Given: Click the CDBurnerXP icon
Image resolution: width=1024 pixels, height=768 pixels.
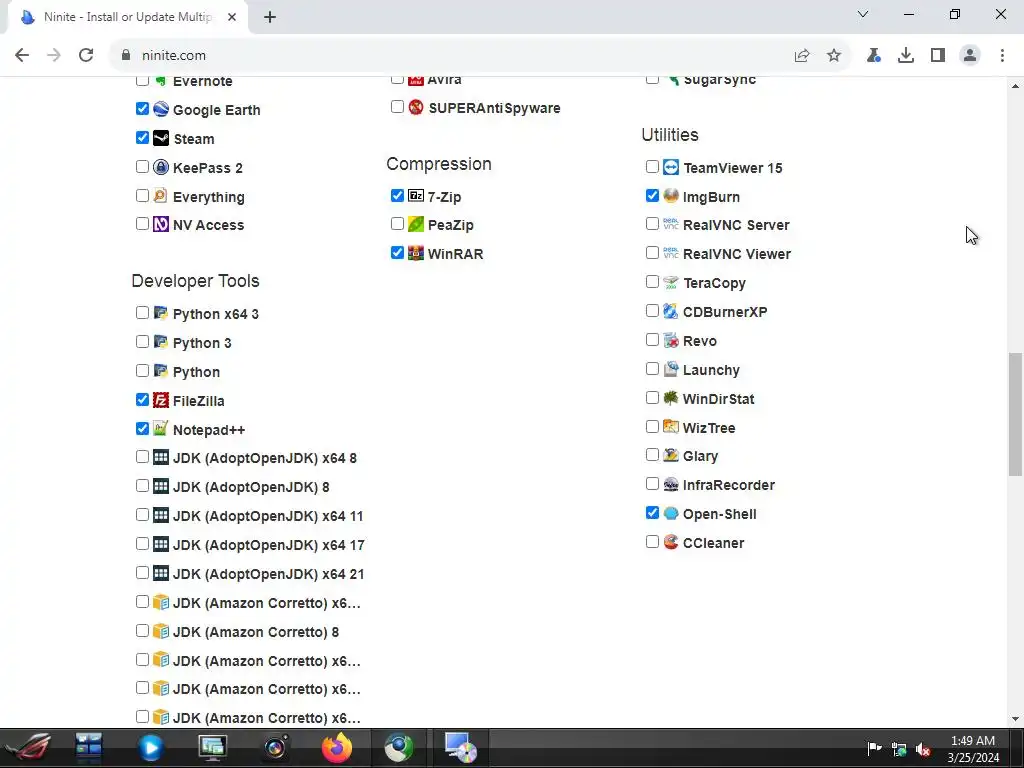Looking at the screenshot, I should (671, 312).
